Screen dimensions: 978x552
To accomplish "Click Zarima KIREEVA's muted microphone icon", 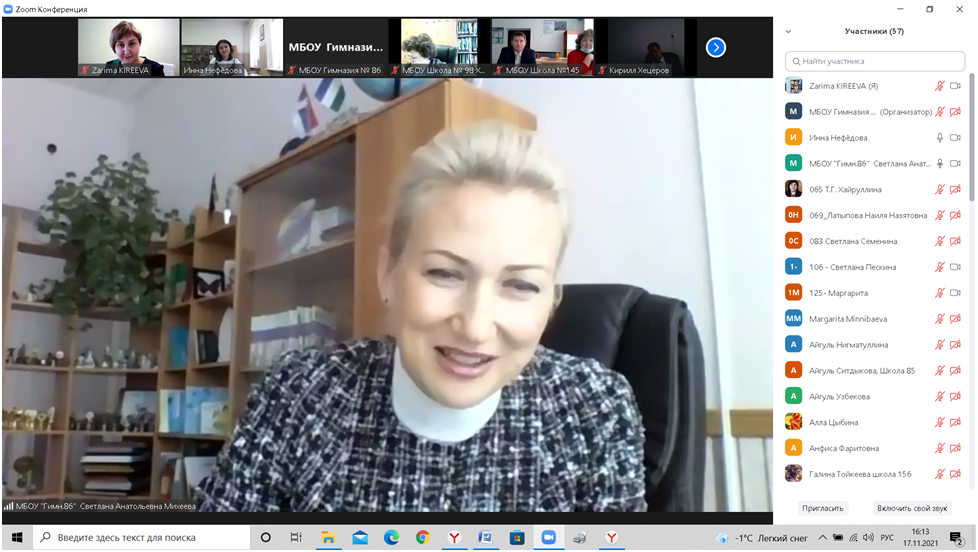I will click(939, 86).
